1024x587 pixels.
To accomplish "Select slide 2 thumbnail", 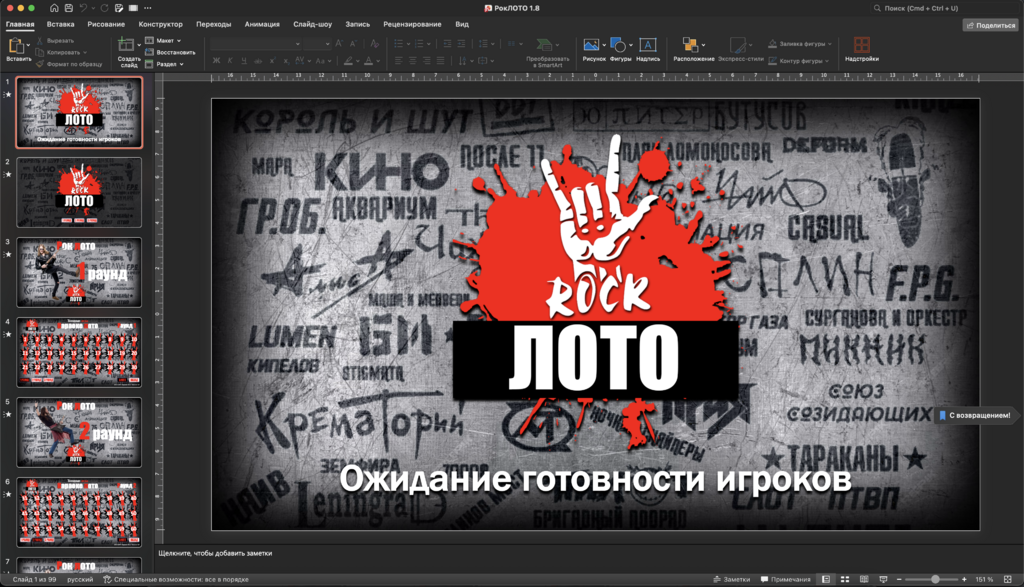I will tap(79, 193).
